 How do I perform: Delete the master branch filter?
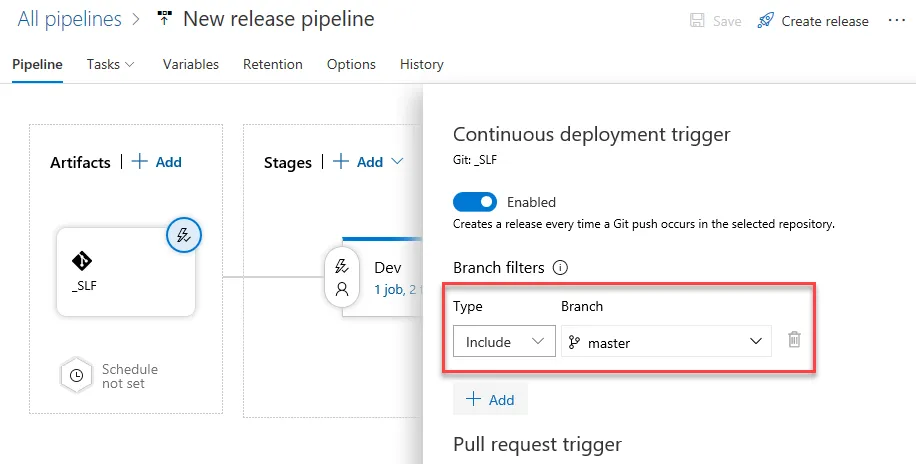click(x=794, y=340)
